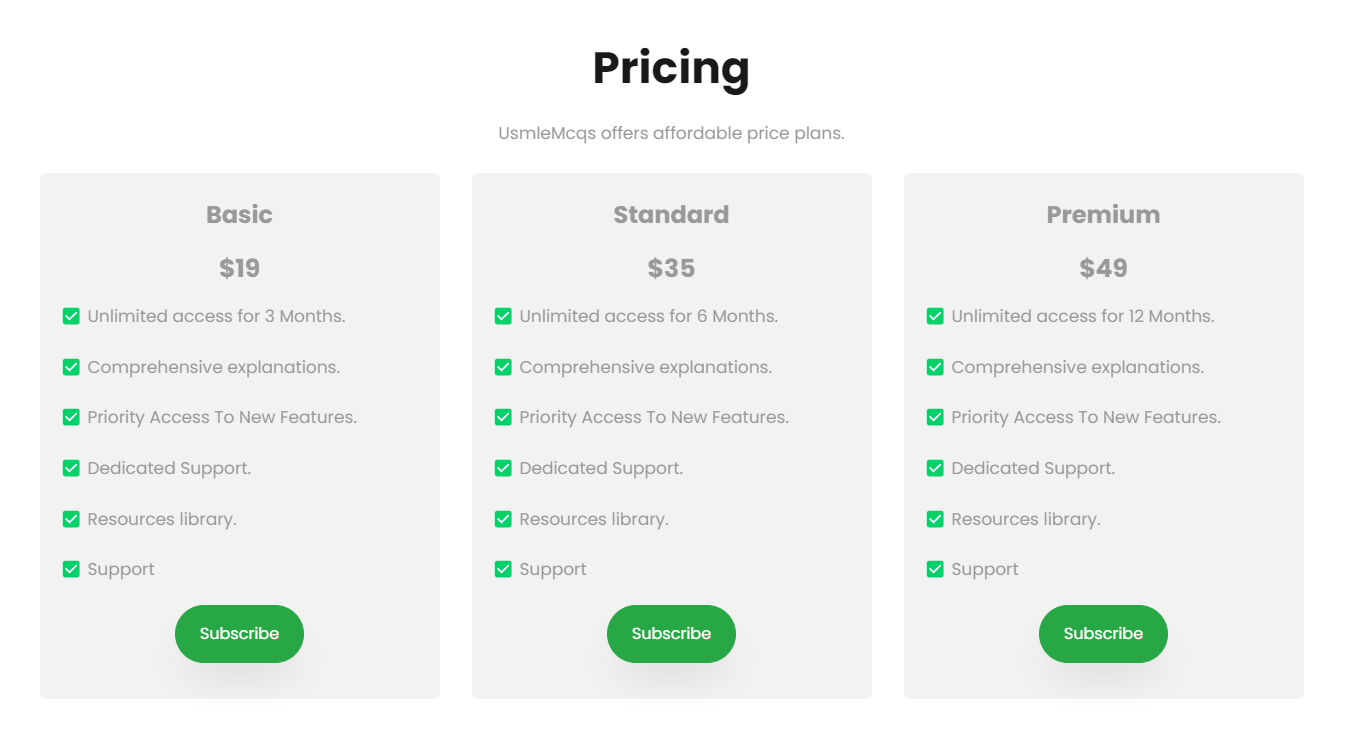1356x730 pixels.
Task: Click checkmark for Standard's 6 months unlimited access
Action: tap(503, 315)
